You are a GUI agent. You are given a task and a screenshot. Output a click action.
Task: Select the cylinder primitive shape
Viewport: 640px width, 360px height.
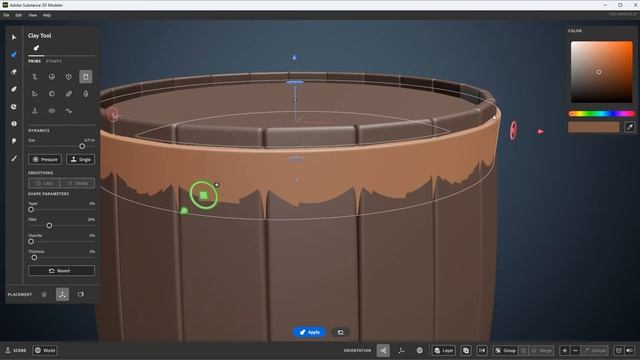(86, 76)
